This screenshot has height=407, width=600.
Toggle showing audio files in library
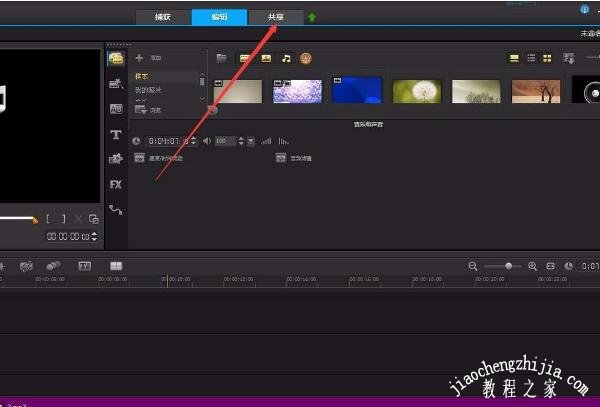pos(286,59)
